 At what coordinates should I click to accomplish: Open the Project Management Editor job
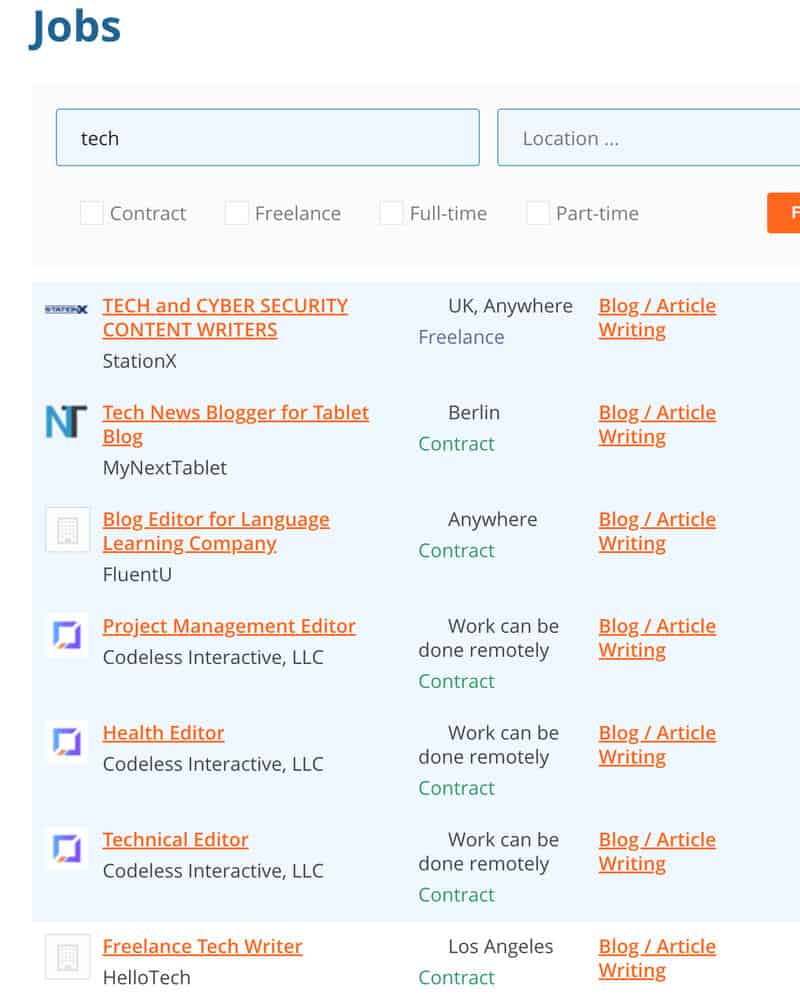click(229, 626)
